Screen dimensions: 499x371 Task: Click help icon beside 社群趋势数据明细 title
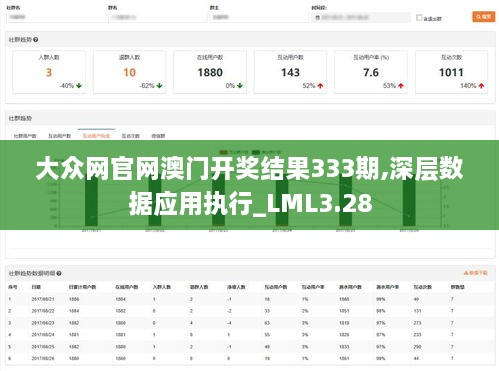tap(59, 273)
